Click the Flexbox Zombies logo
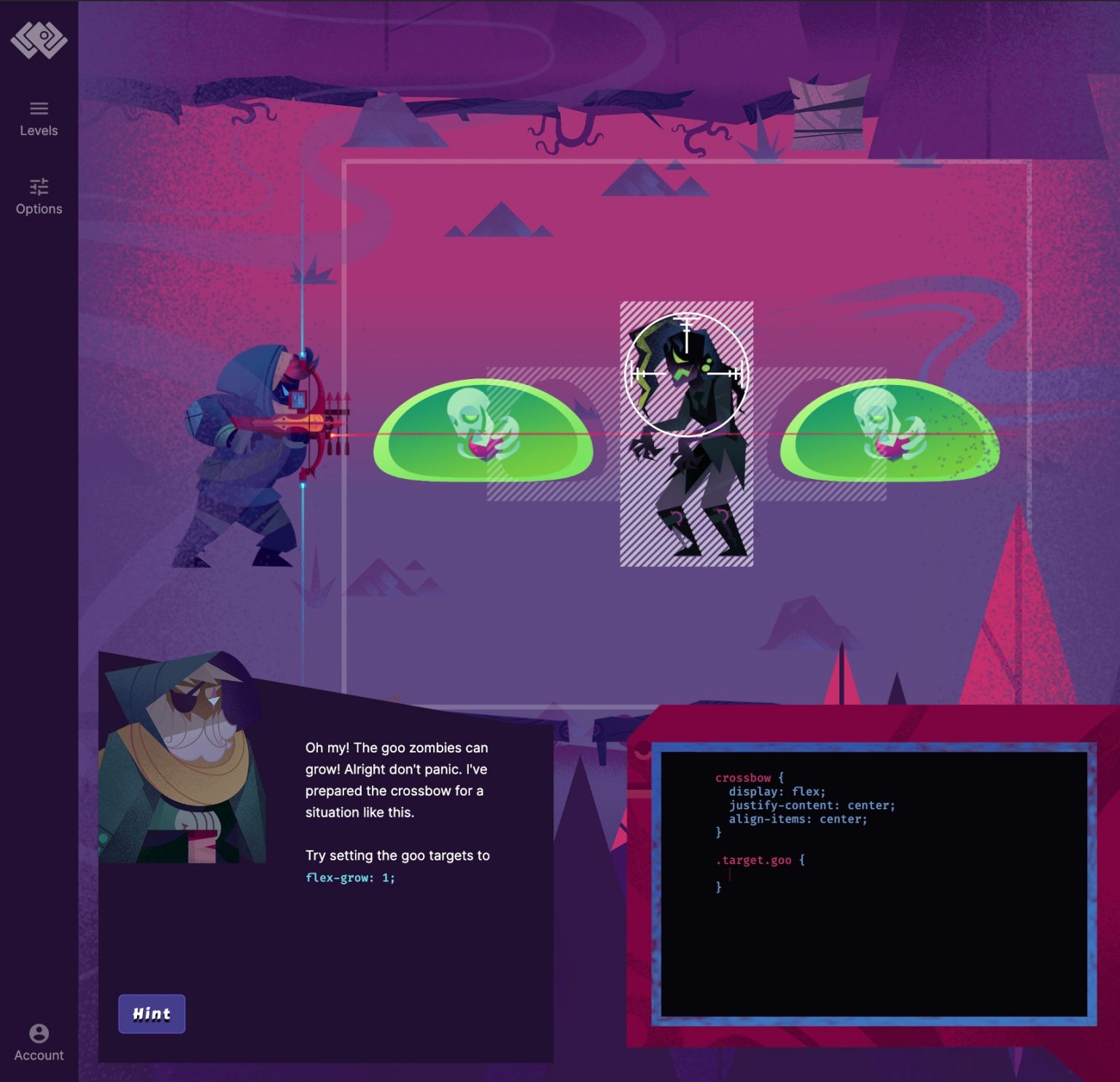 pyautogui.click(x=40, y=42)
